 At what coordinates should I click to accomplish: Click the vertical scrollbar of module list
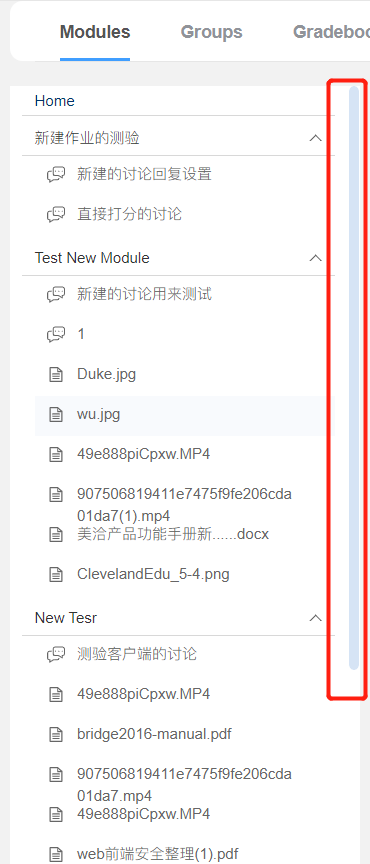pyautogui.click(x=354, y=377)
